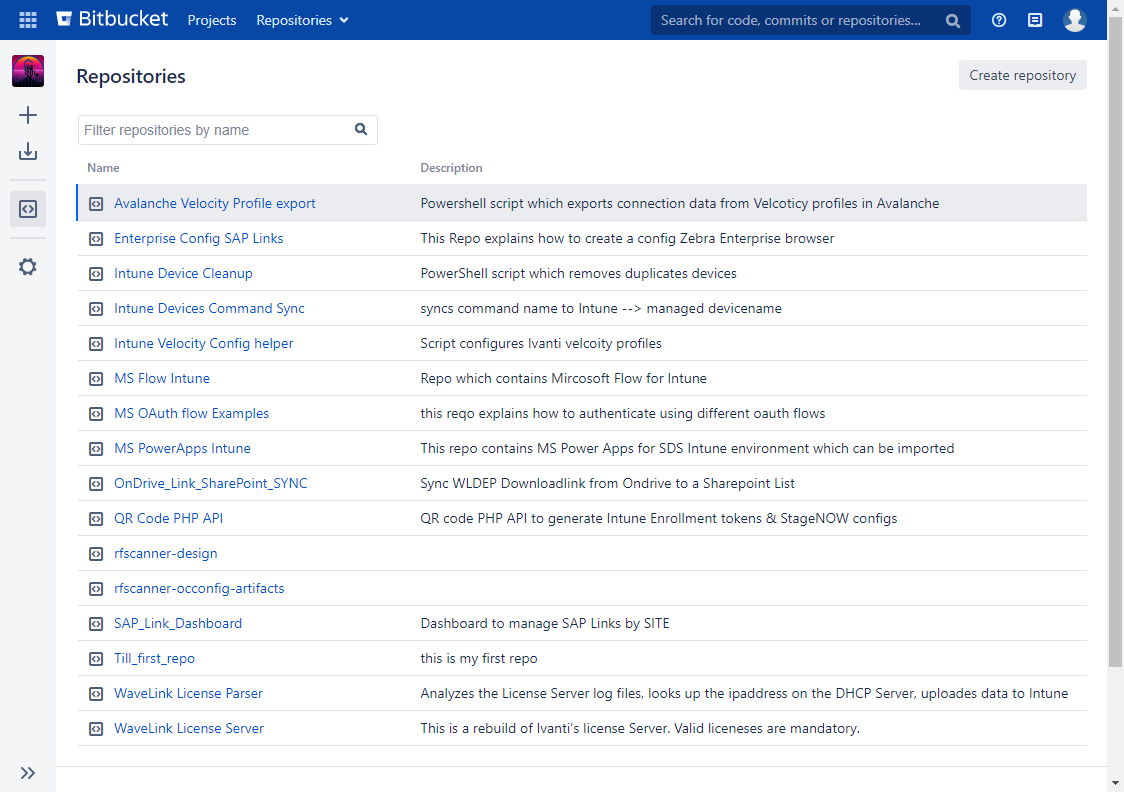Click description 'Script configures Ivanti velcoity profiles'

pos(540,344)
